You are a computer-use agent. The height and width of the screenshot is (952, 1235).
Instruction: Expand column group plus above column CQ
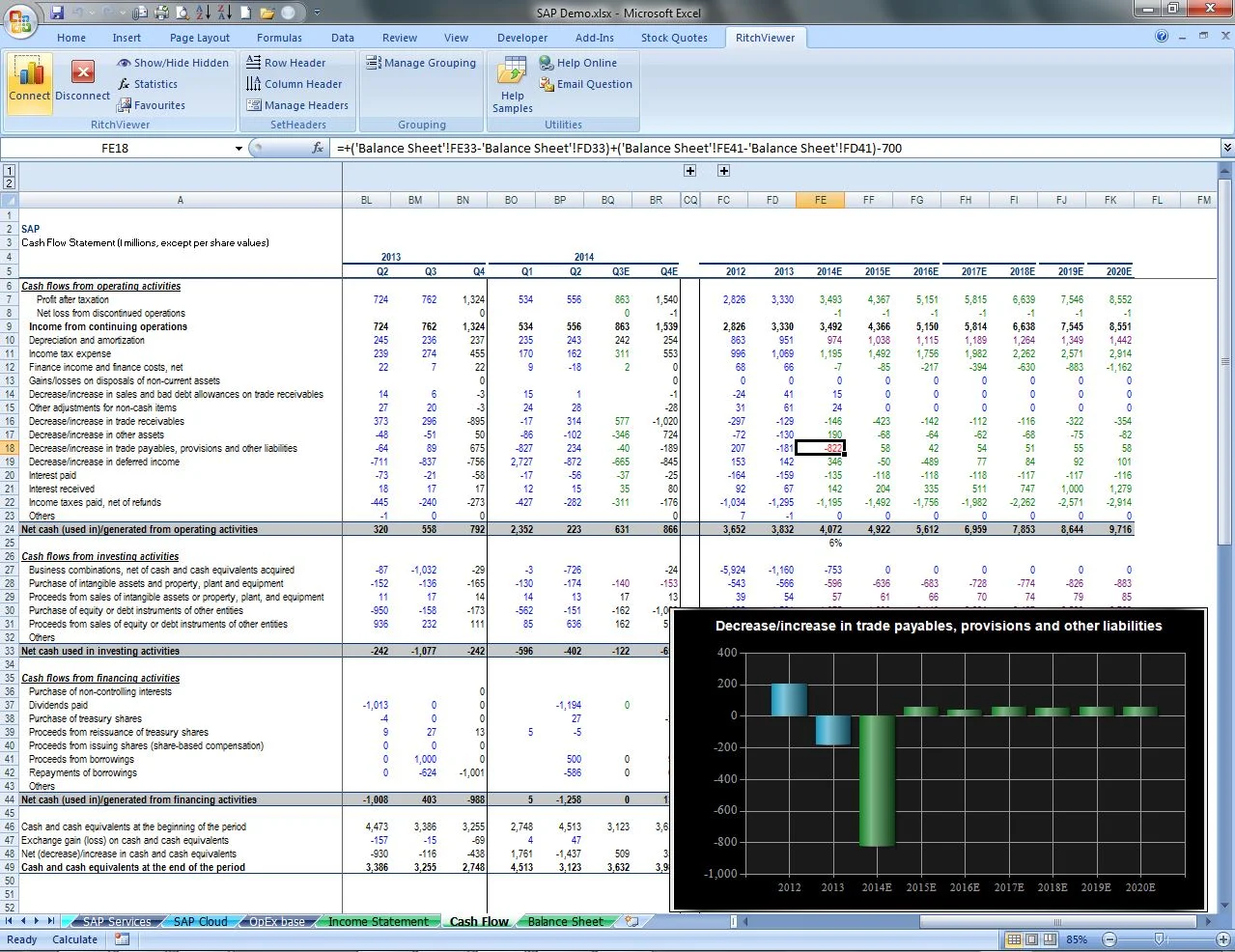(x=689, y=171)
